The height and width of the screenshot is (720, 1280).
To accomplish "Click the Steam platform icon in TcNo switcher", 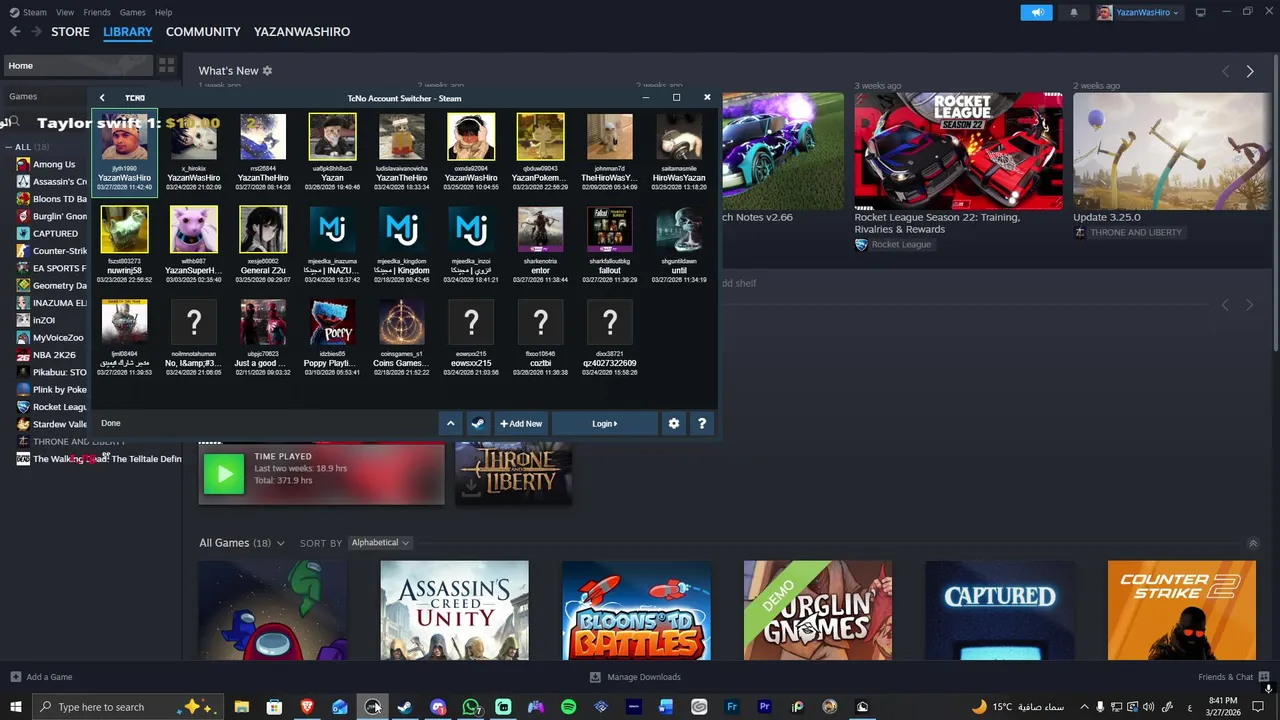I will click(x=478, y=423).
